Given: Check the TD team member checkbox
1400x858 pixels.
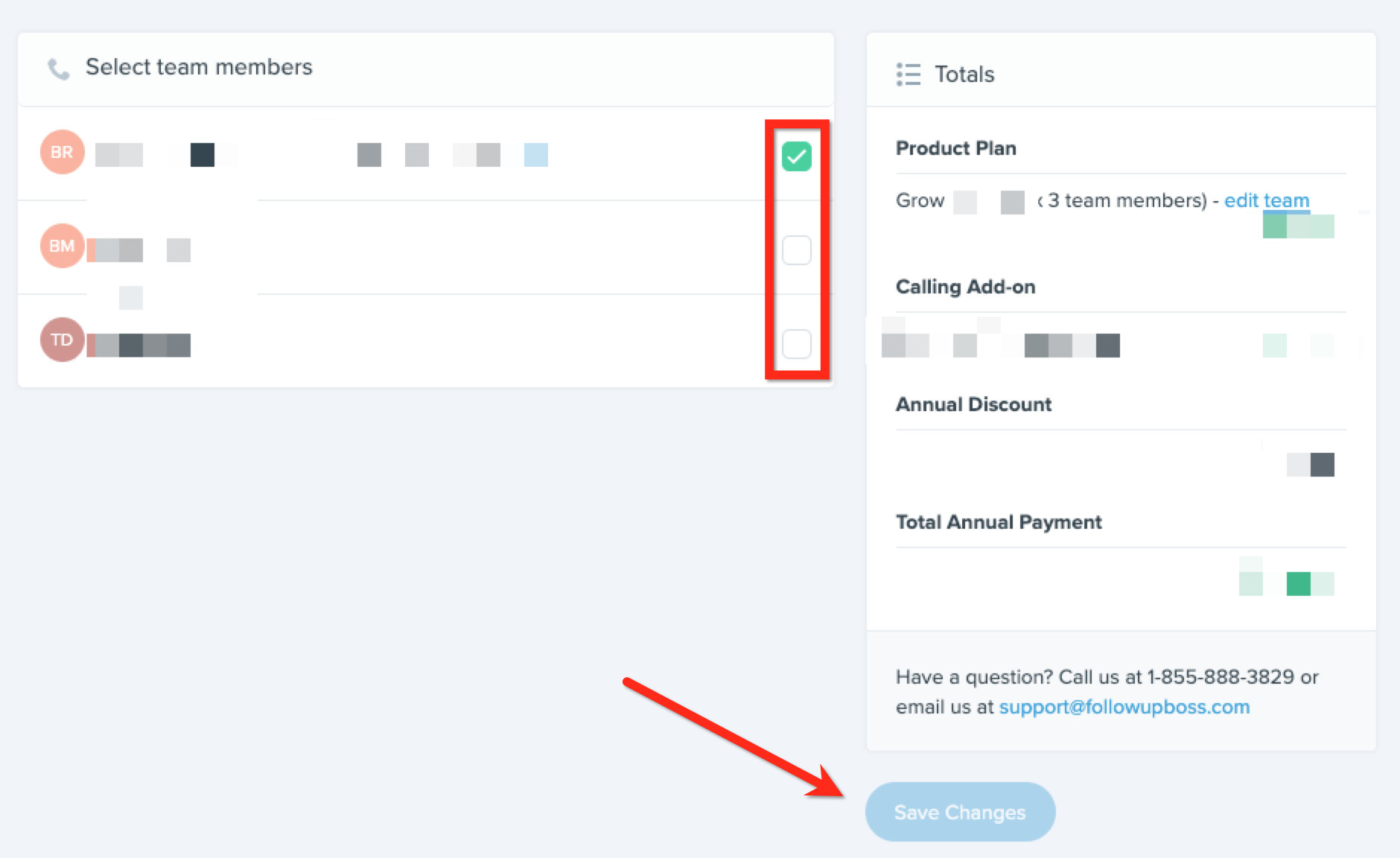Looking at the screenshot, I should (797, 344).
